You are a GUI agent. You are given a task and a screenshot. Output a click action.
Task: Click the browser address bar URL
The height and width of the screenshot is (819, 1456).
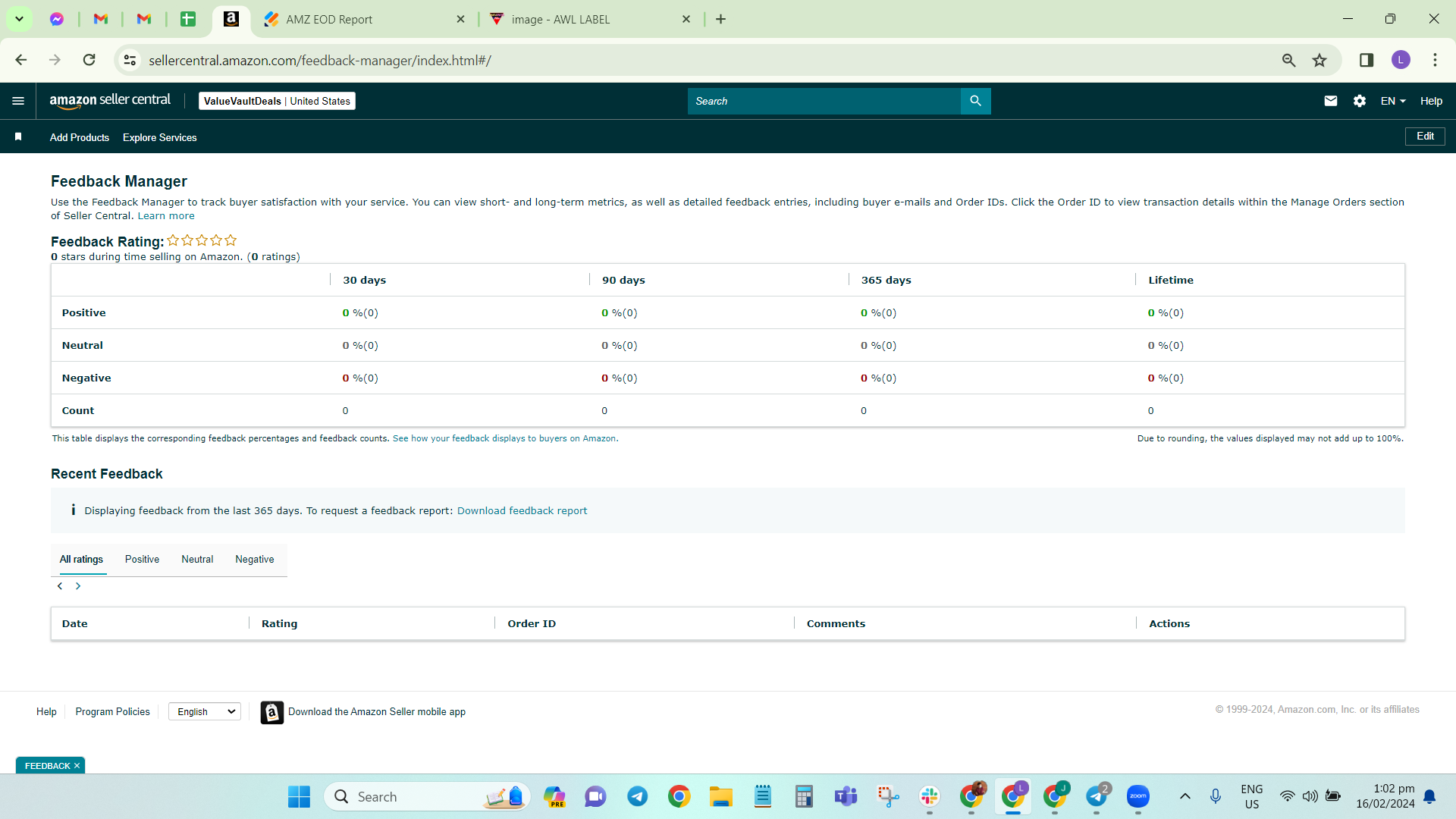pyautogui.click(x=319, y=60)
